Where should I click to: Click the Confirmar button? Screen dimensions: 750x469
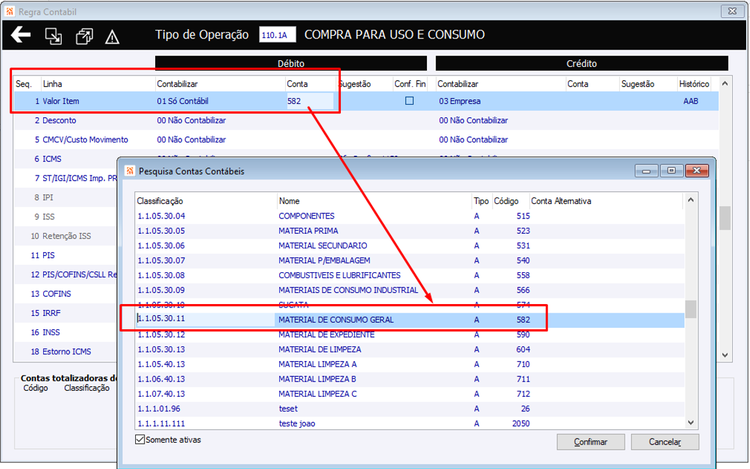(590, 442)
